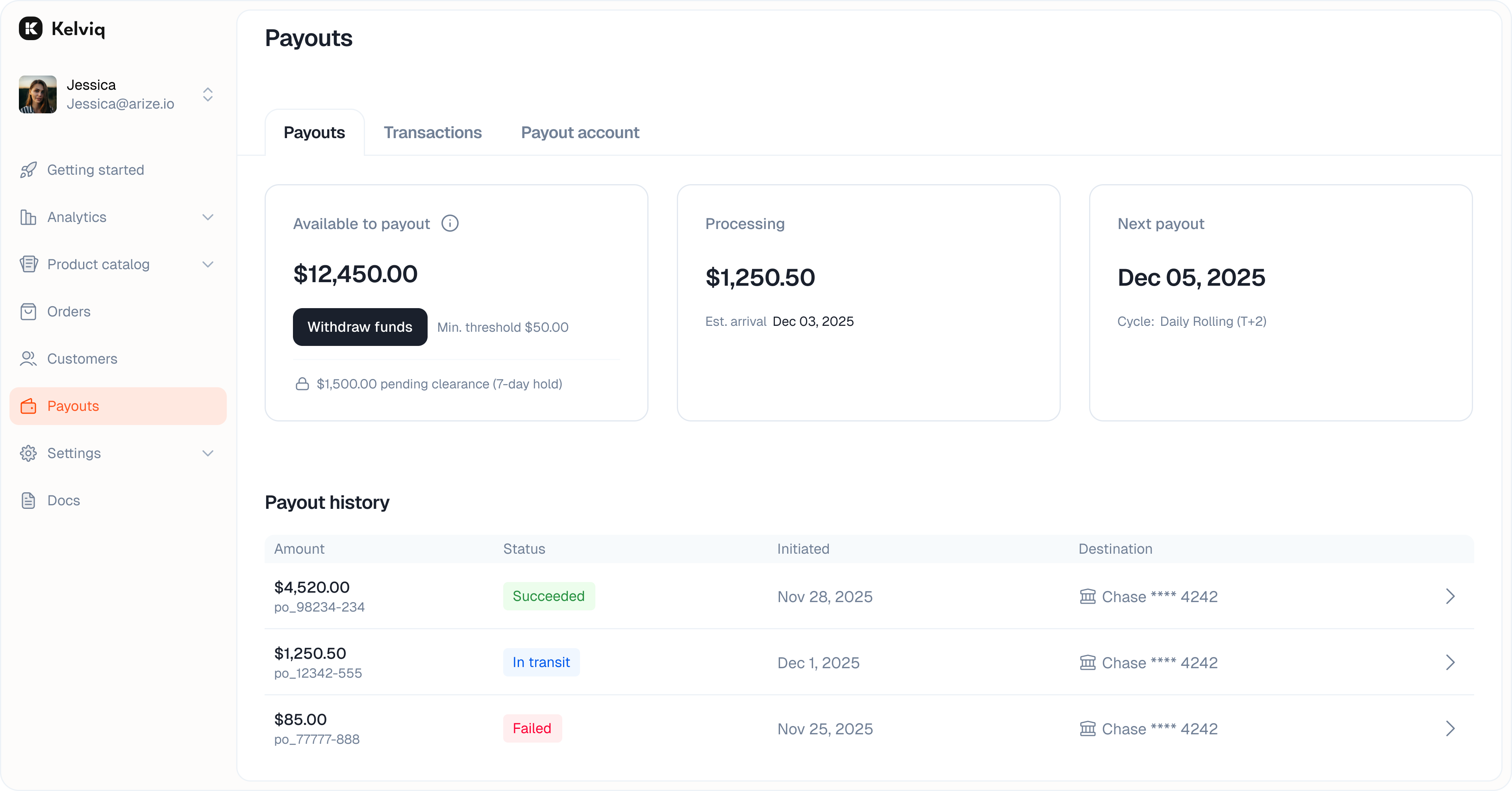Expand the Product catalog section
The width and height of the screenshot is (1512, 791).
click(208, 264)
